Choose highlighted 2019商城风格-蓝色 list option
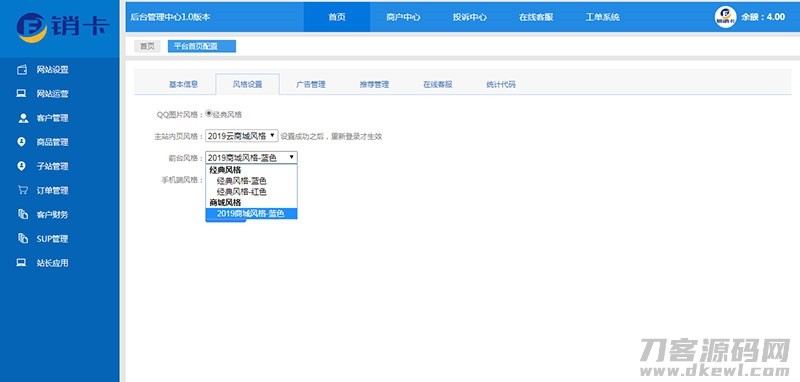 [x=251, y=214]
